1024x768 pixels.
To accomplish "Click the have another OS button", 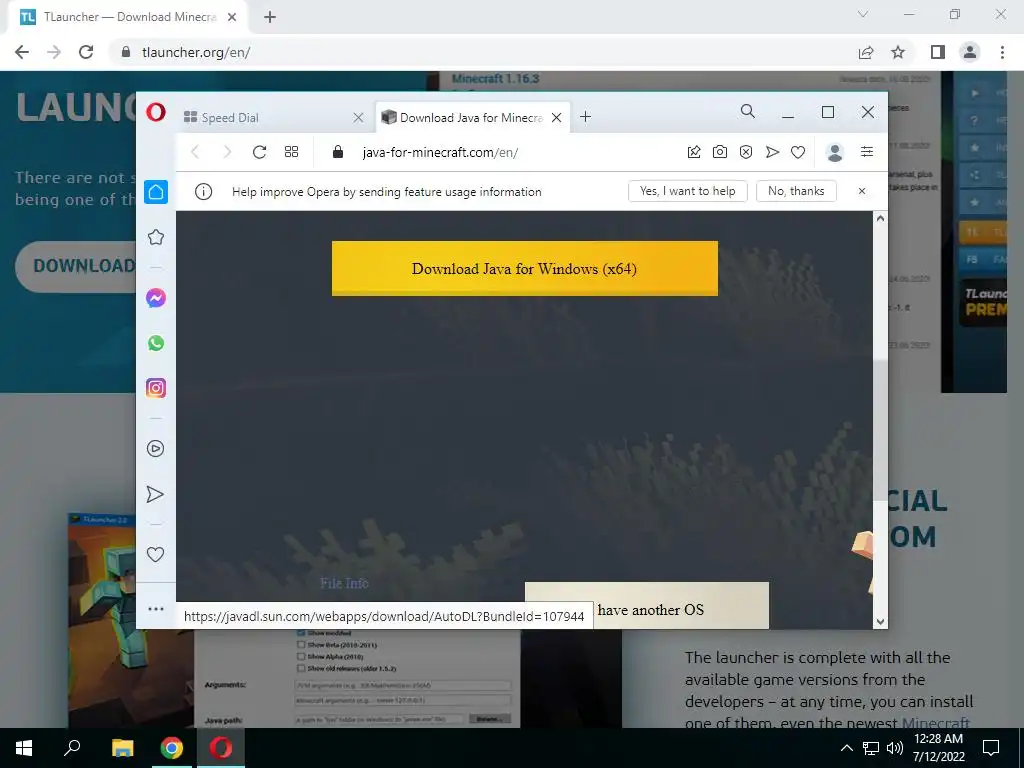I will 647,605.
